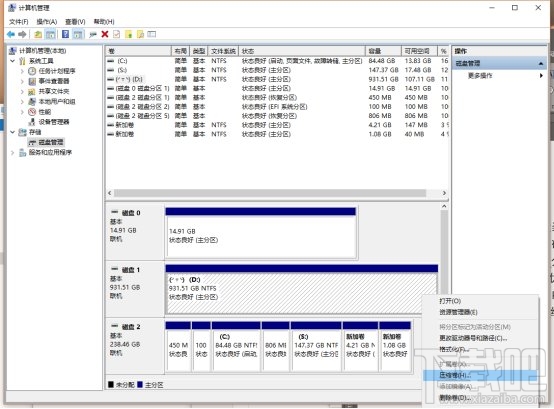Image resolution: width=554 pixels, height=409 pixels.
Task: Open the 帮助(H) menu
Action: [x=104, y=22]
